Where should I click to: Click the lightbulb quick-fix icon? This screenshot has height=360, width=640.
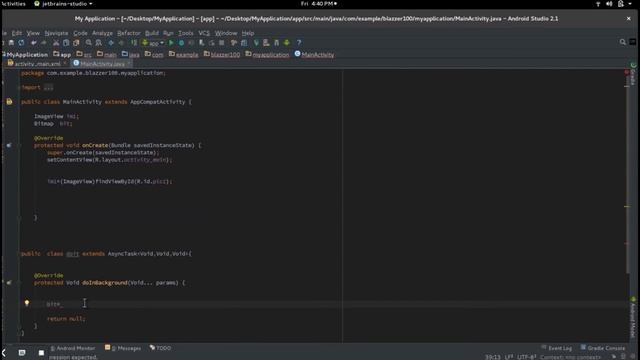(x=27, y=303)
